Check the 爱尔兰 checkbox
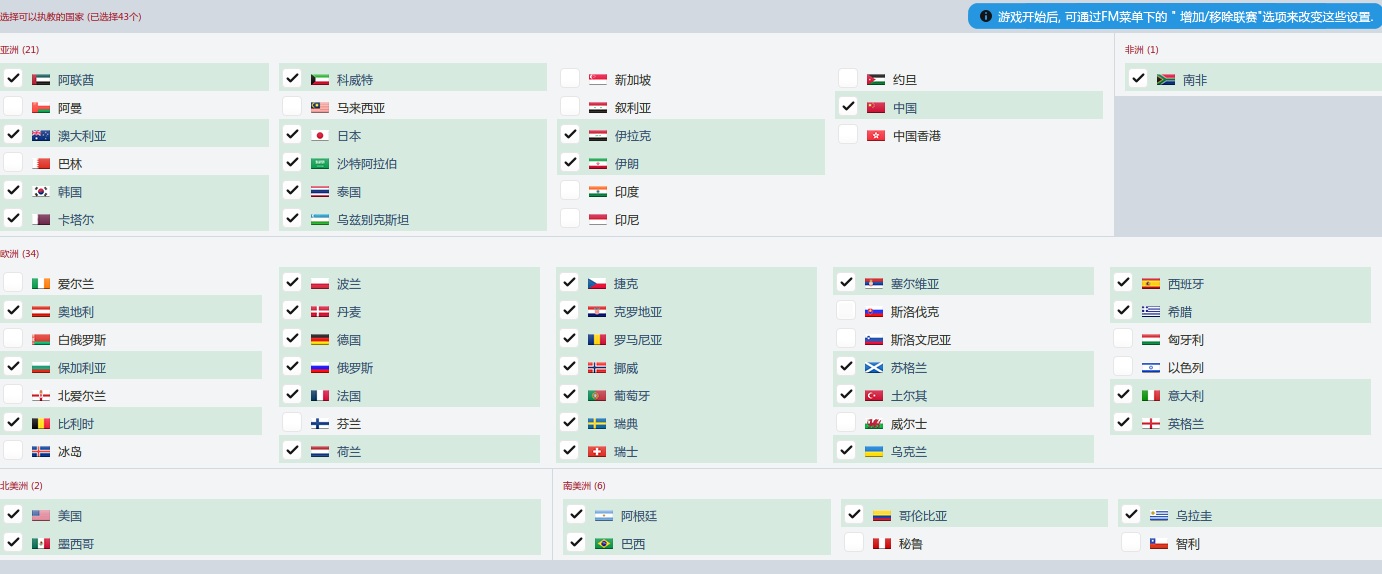 (13, 282)
